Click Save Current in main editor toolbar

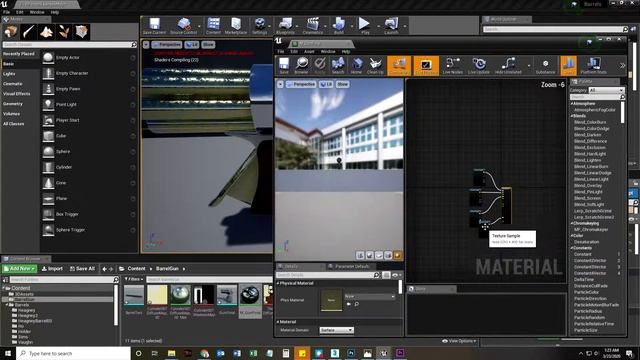pyautogui.click(x=154, y=26)
